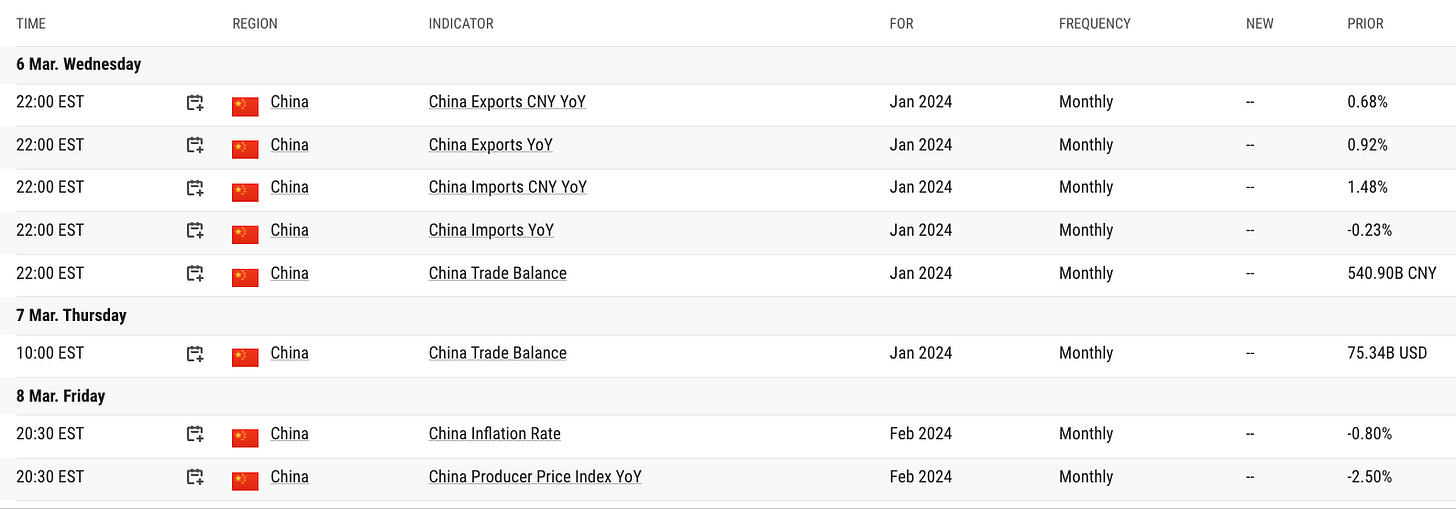Click prior value -2.50%

[1370, 477]
